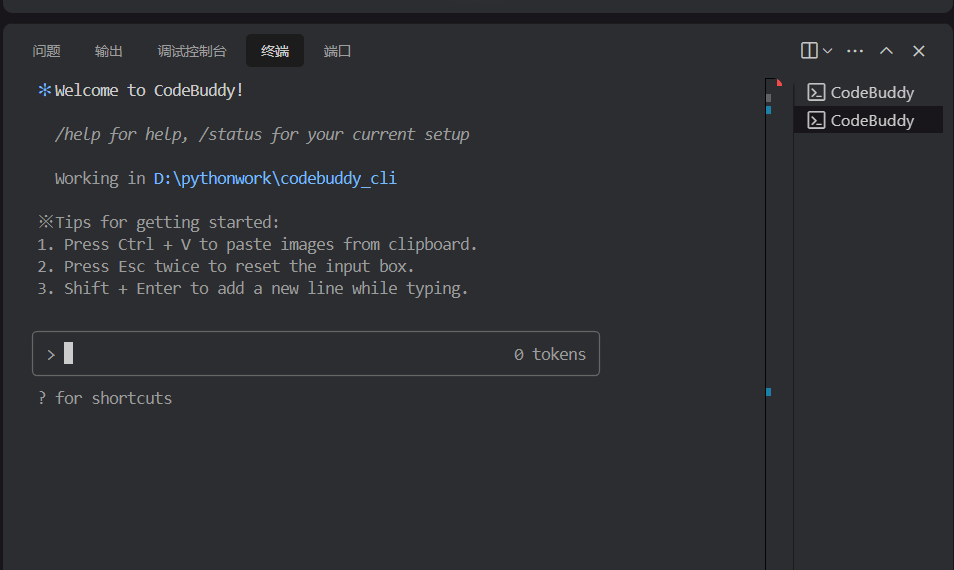954x570 pixels.
Task: Select the 终端 tab
Action: pyautogui.click(x=275, y=51)
